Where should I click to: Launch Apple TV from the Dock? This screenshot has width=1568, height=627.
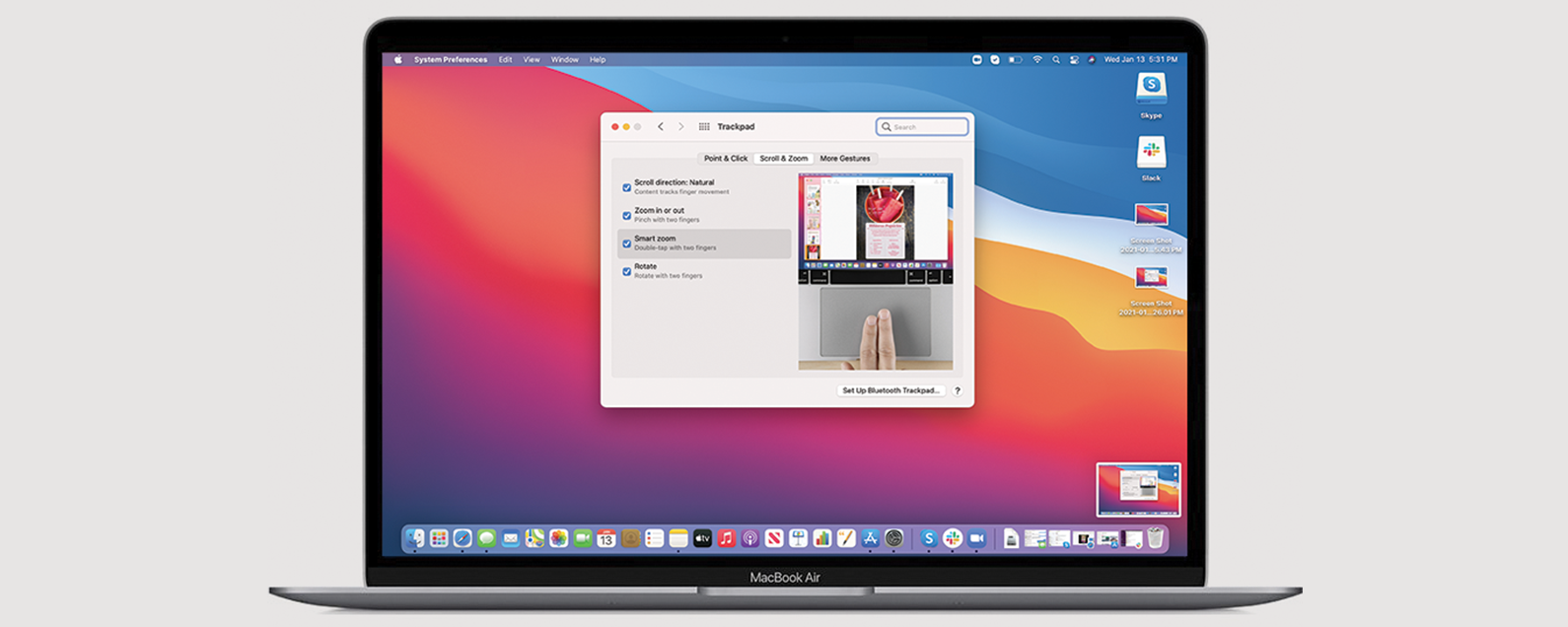tap(702, 538)
